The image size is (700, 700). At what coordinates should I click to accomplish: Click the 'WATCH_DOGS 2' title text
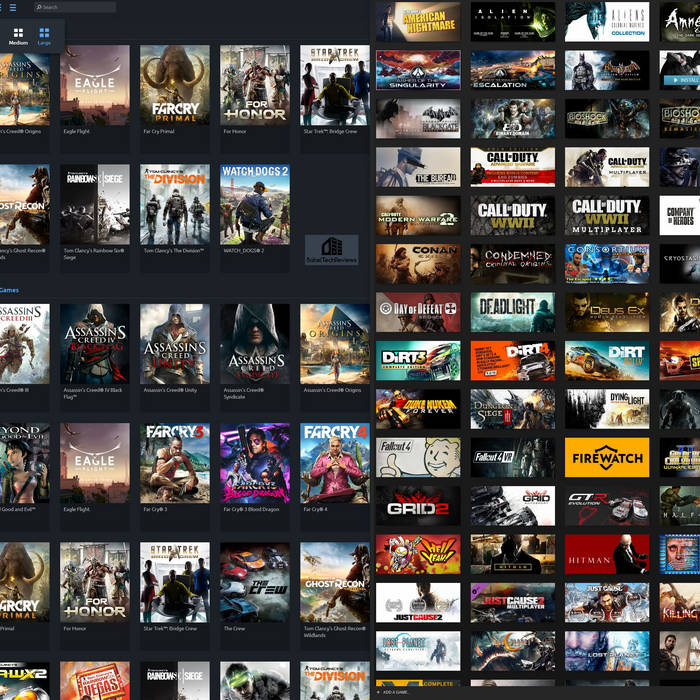(x=244, y=251)
